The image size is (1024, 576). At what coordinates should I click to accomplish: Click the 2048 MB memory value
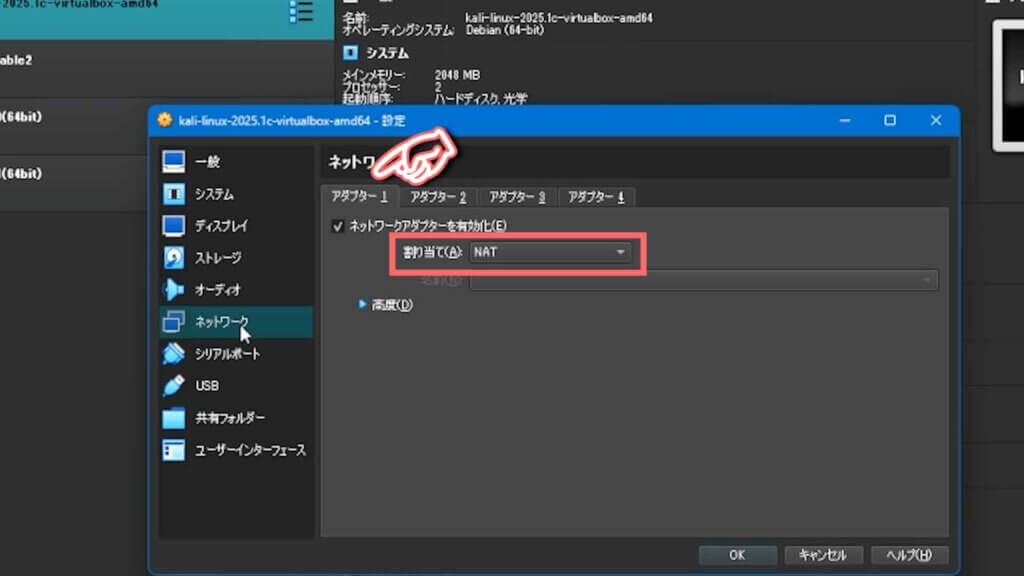tap(457, 75)
